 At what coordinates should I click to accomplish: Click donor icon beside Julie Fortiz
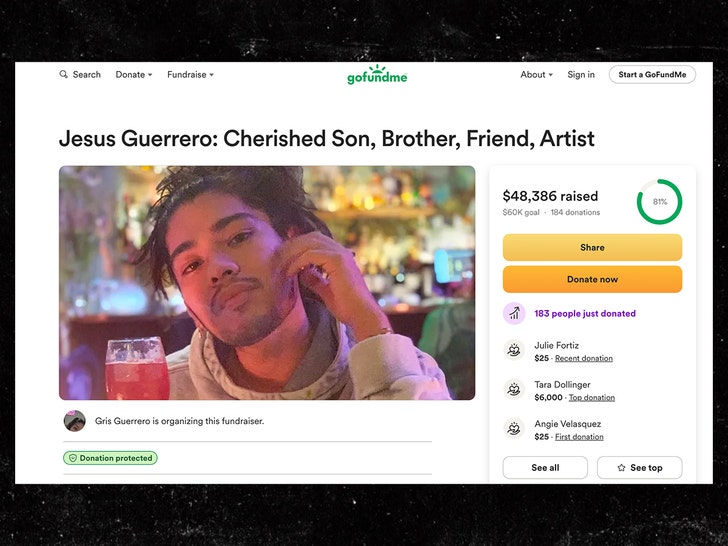click(514, 351)
